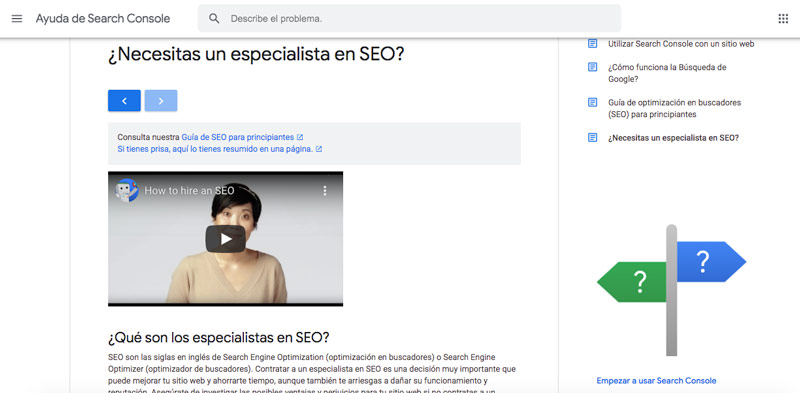
Task: Select sidebar item ¿Necesitas un especialista en SEO?
Action: pyautogui.click(x=673, y=138)
